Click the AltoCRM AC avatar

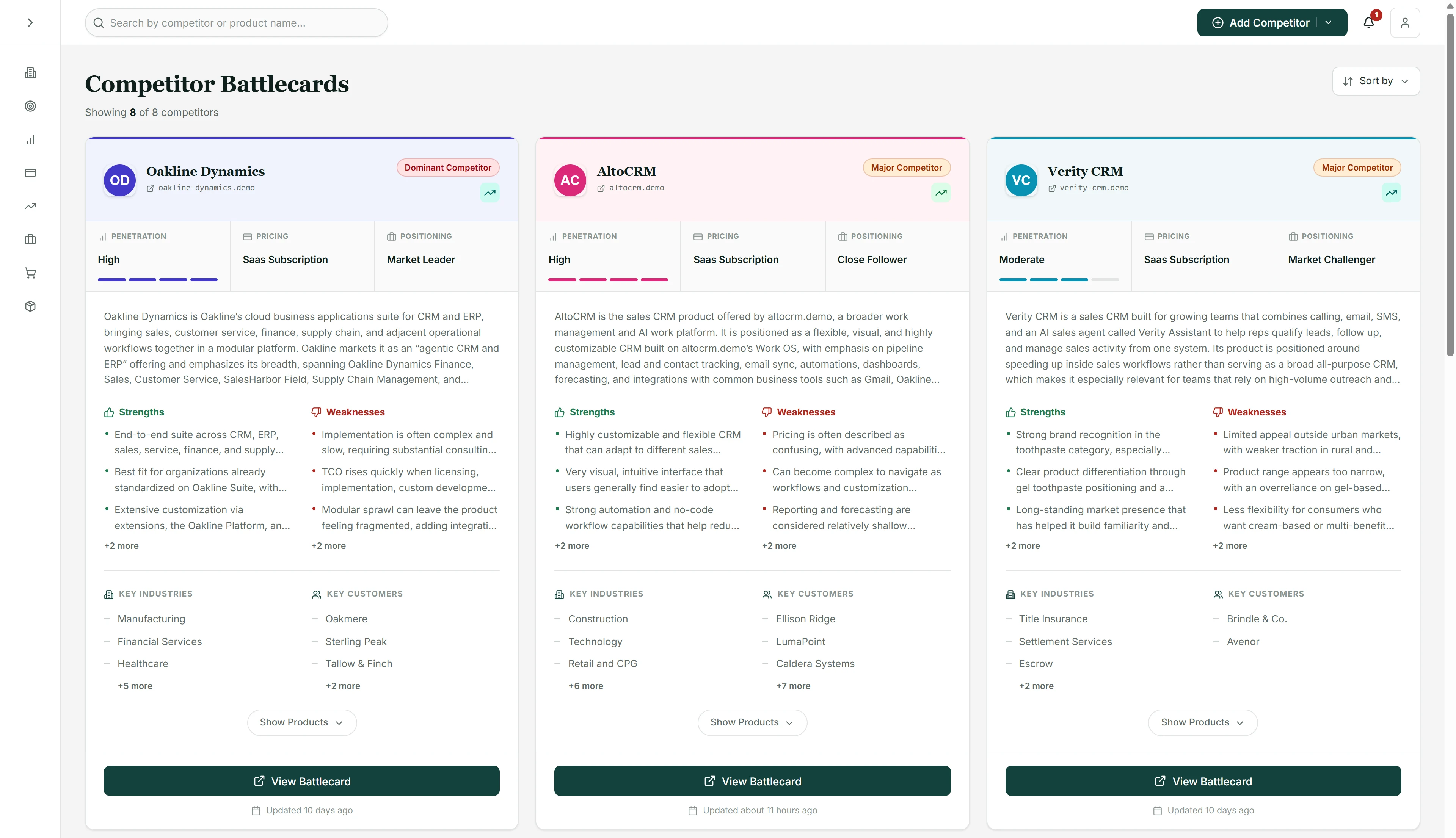(x=570, y=180)
